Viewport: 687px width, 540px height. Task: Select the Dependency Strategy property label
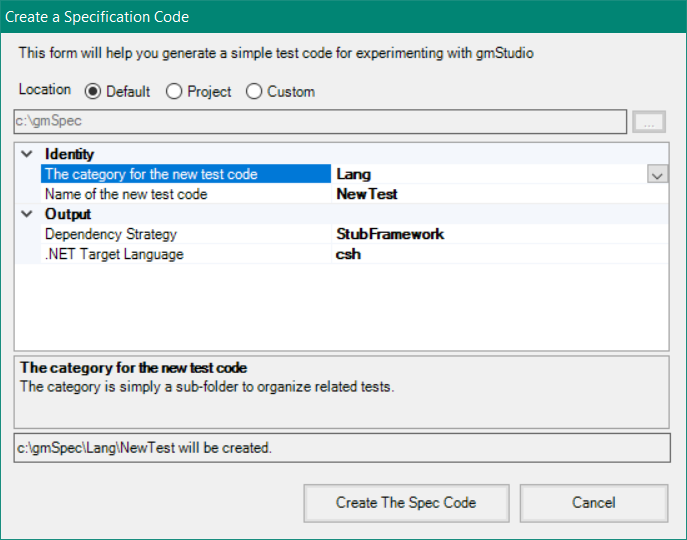[x=110, y=234]
